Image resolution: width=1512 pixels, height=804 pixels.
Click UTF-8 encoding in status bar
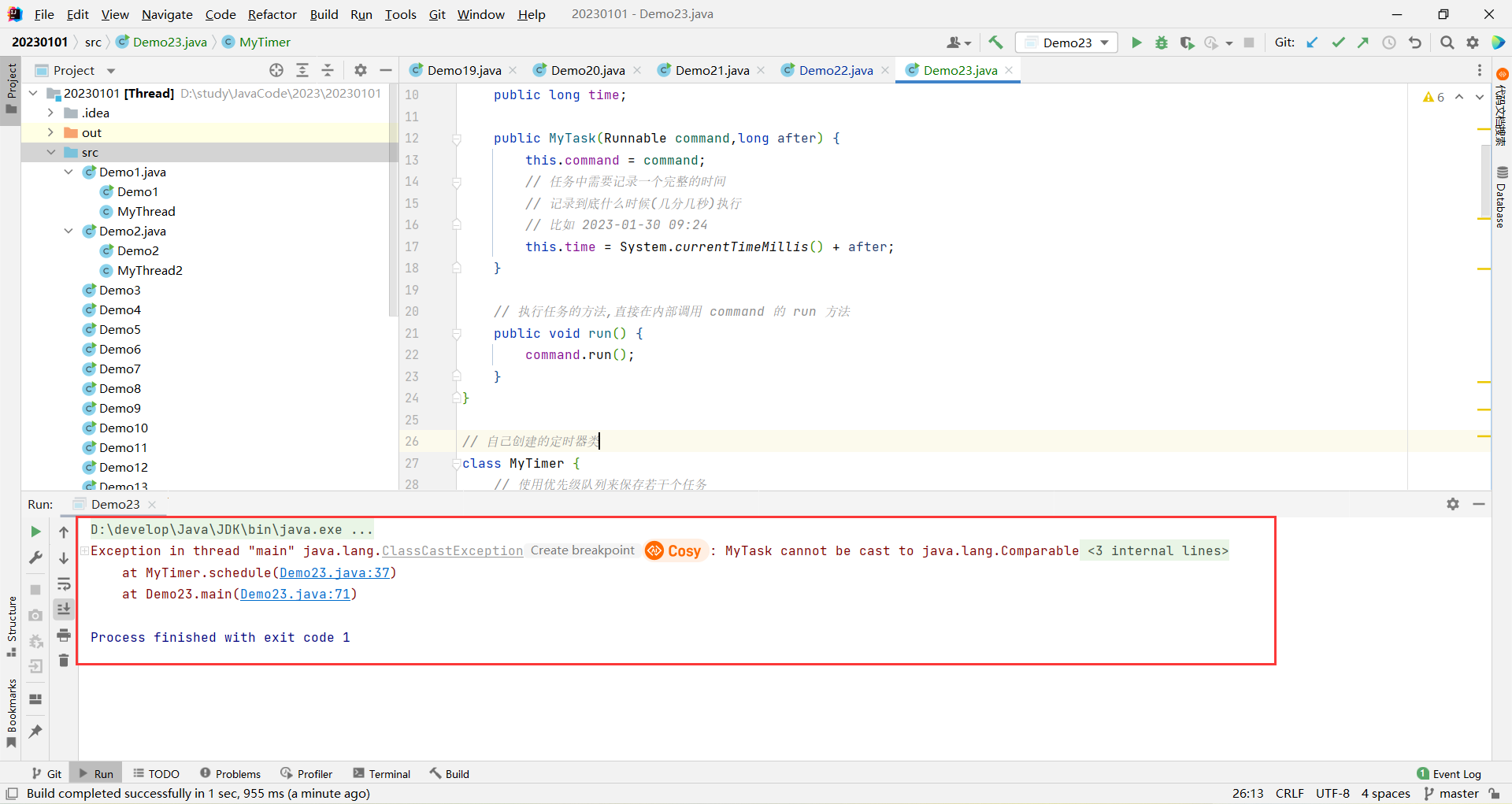coord(1332,794)
